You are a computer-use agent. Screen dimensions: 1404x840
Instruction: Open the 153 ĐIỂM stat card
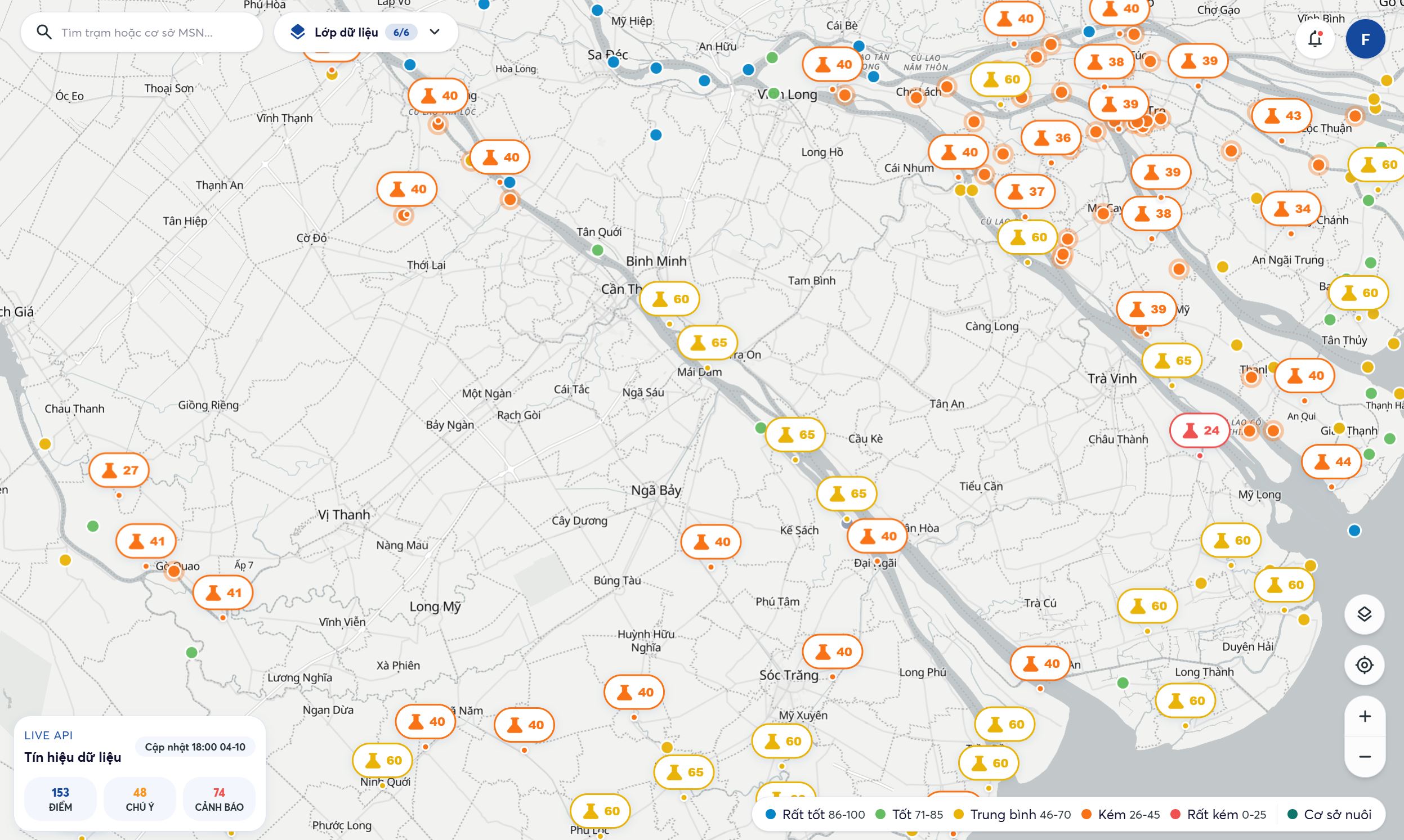tap(61, 799)
